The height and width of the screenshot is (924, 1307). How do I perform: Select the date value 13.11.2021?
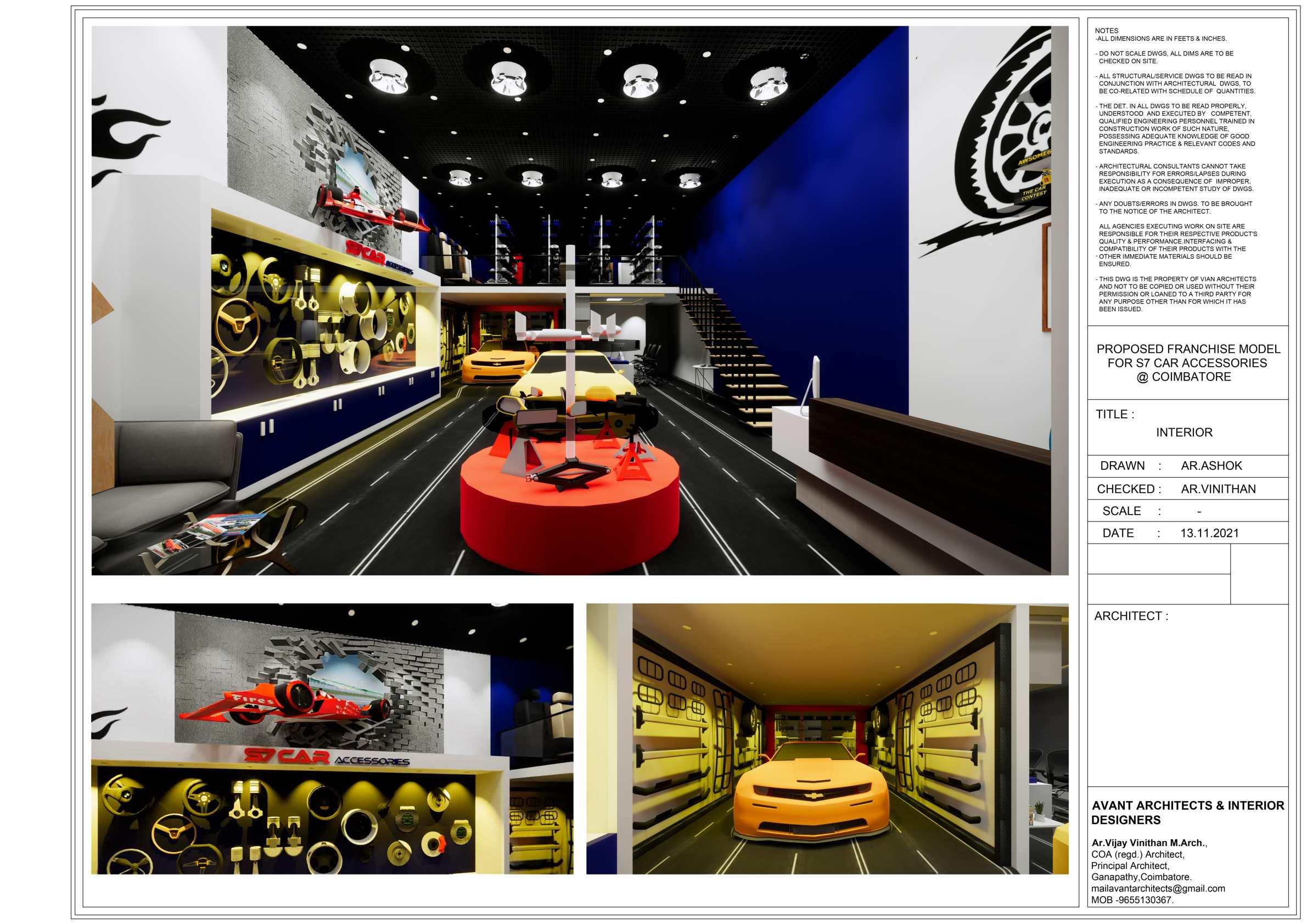1209,533
